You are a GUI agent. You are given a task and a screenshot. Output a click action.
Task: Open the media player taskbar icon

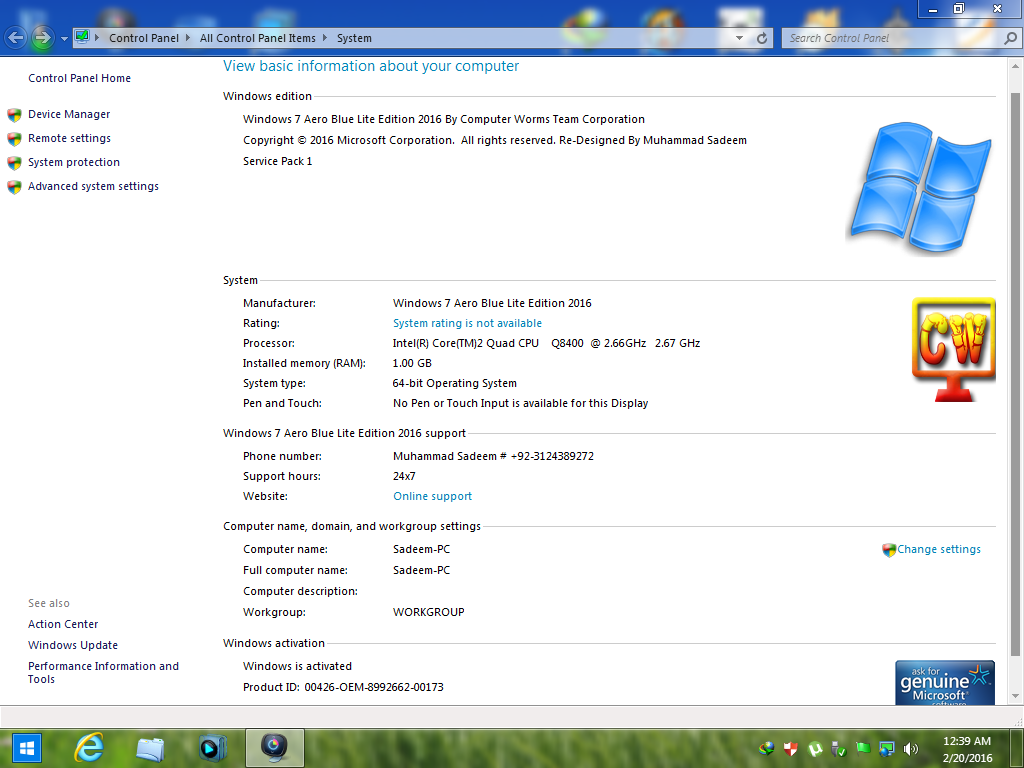212,748
